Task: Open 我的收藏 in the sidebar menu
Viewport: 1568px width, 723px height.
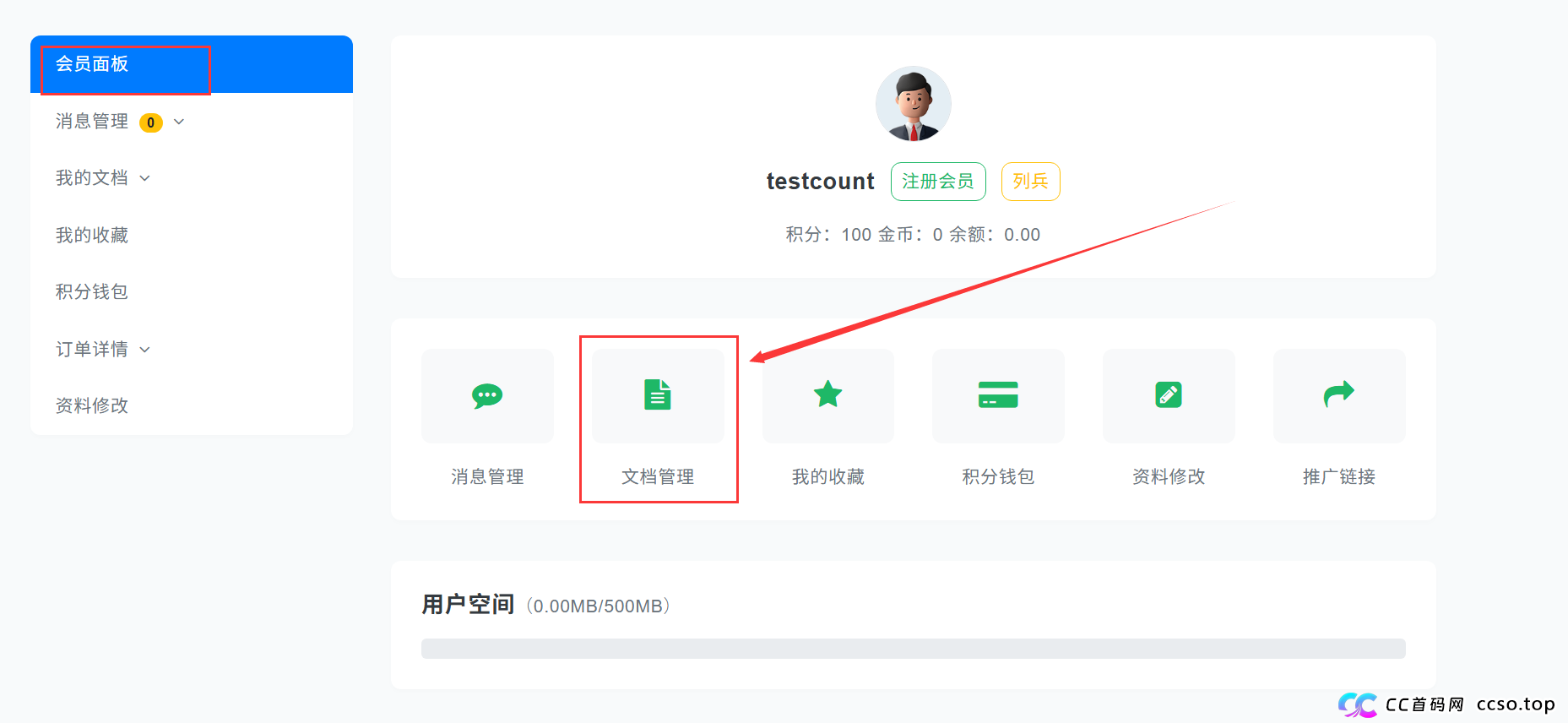Action: click(x=92, y=235)
